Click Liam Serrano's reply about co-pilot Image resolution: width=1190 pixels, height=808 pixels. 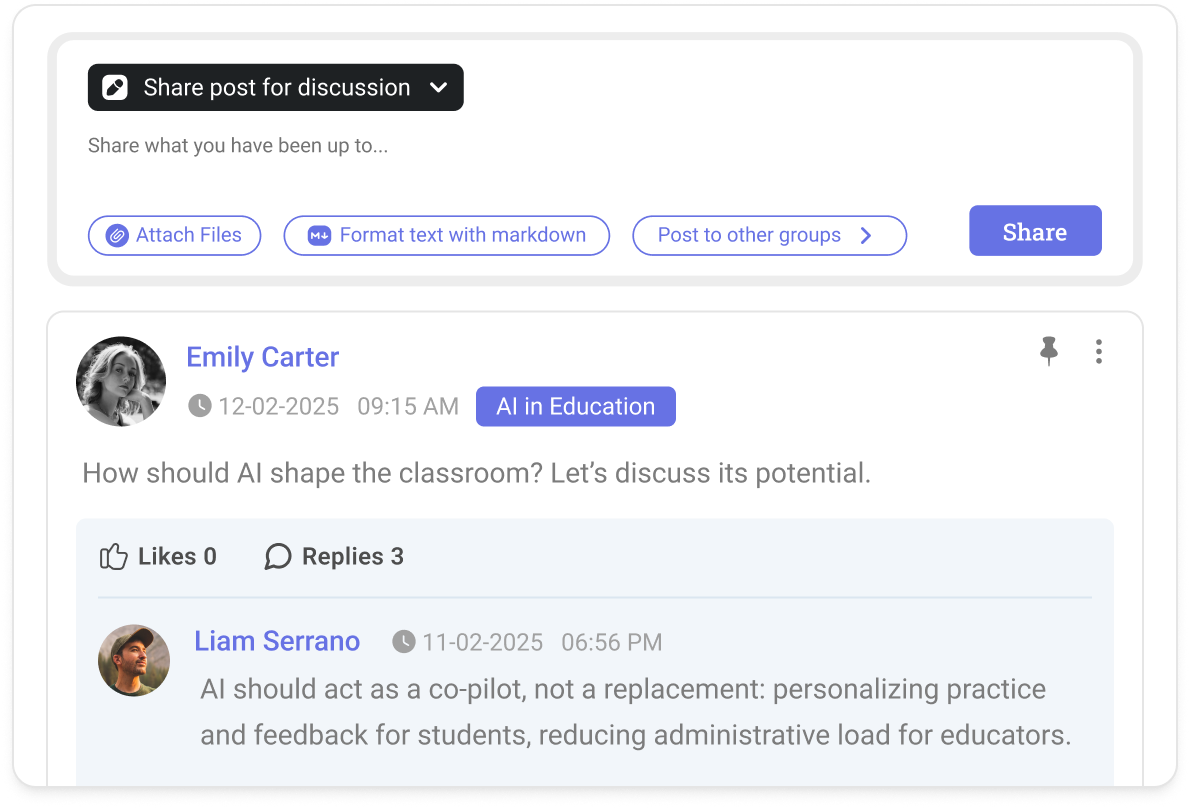636,712
